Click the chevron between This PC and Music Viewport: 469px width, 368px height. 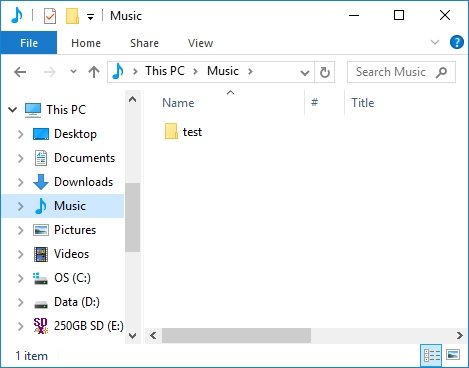195,71
